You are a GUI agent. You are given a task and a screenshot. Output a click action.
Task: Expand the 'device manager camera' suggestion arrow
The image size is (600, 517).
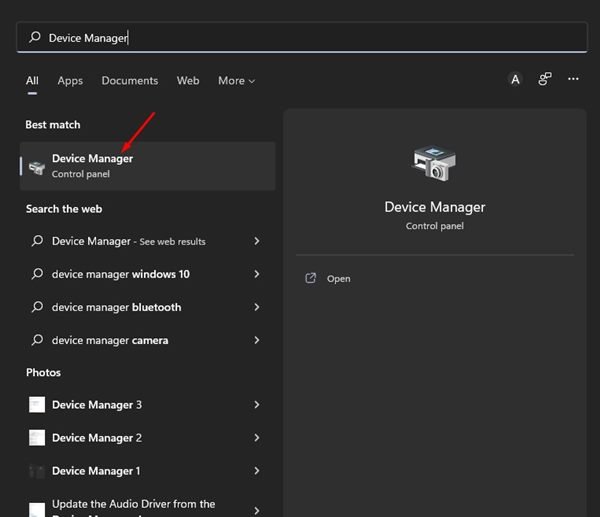[257, 340]
